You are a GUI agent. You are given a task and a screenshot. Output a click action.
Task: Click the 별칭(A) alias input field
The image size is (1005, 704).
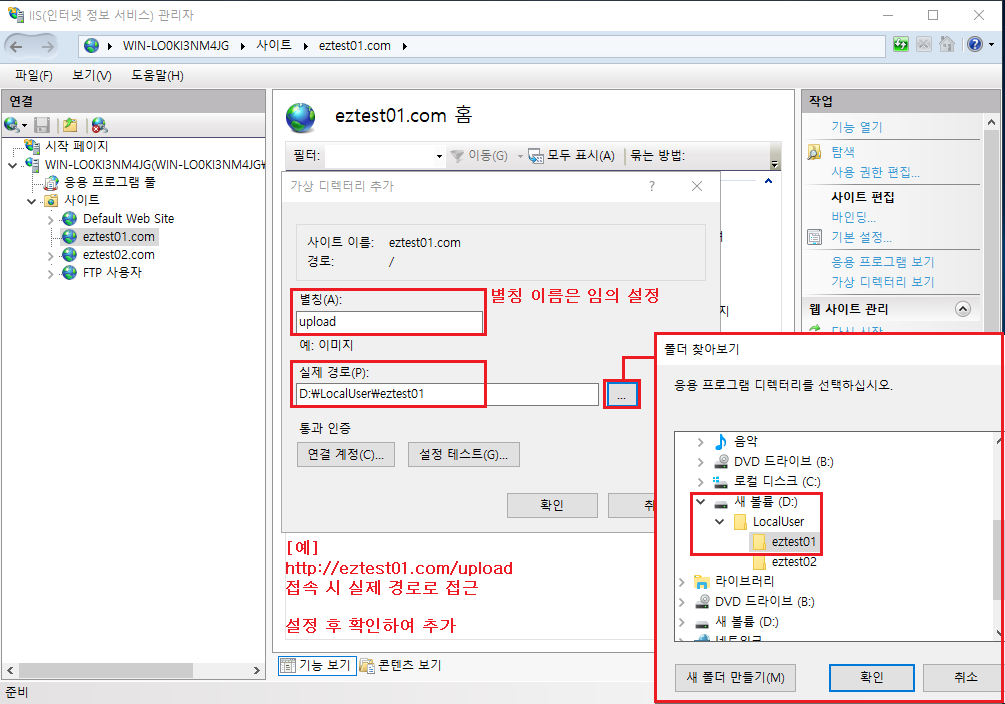389,322
